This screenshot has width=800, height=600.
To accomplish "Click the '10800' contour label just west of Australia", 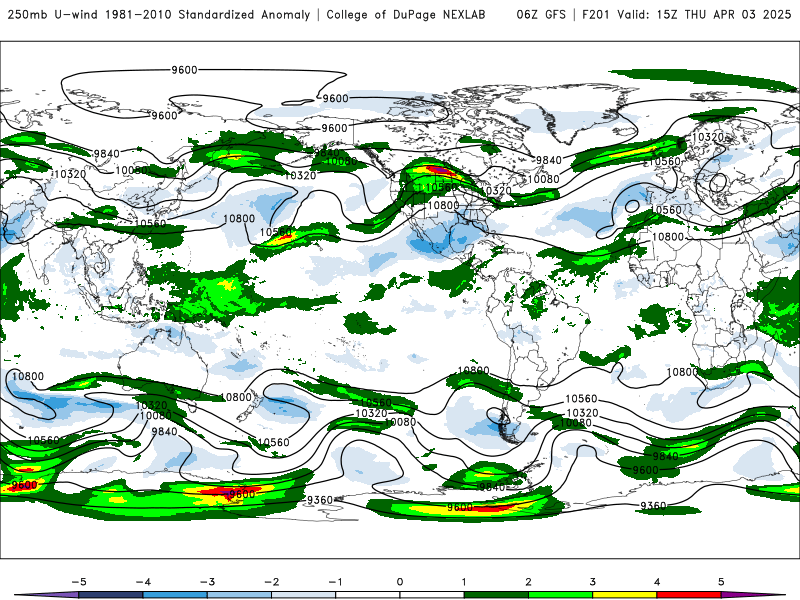I will click(x=28, y=377).
